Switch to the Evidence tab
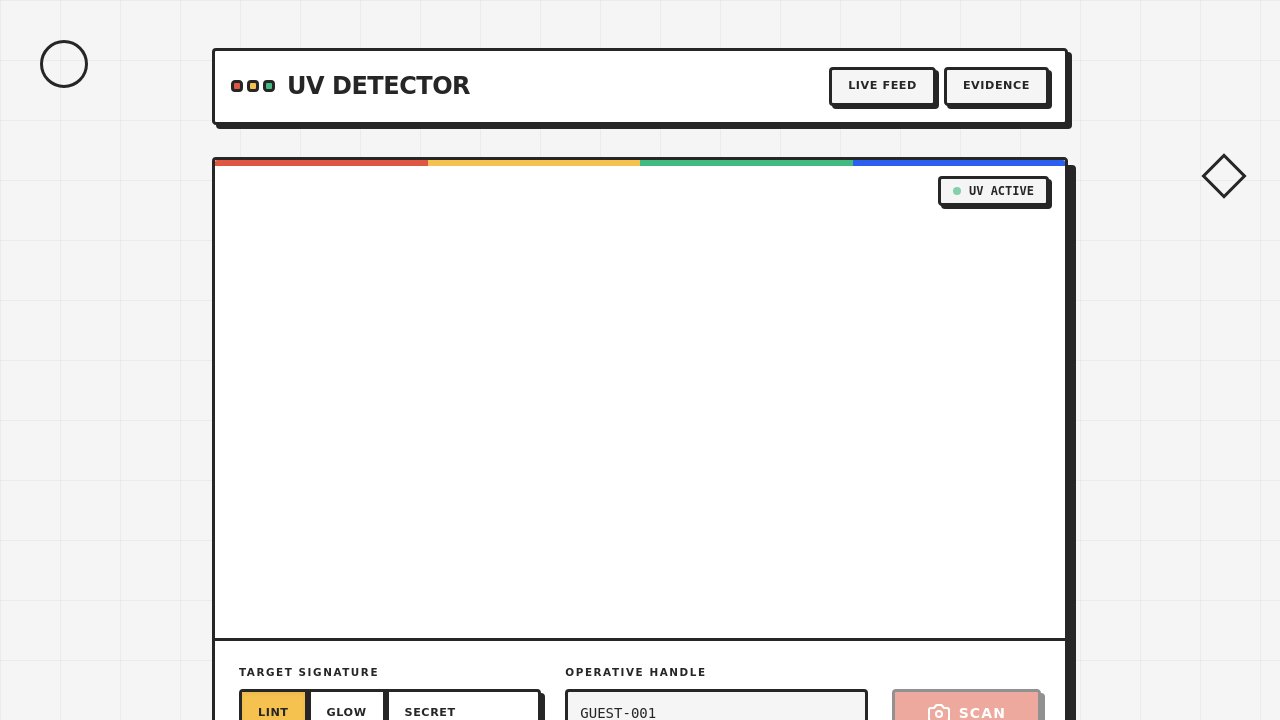This screenshot has height=720, width=1280. (x=996, y=86)
